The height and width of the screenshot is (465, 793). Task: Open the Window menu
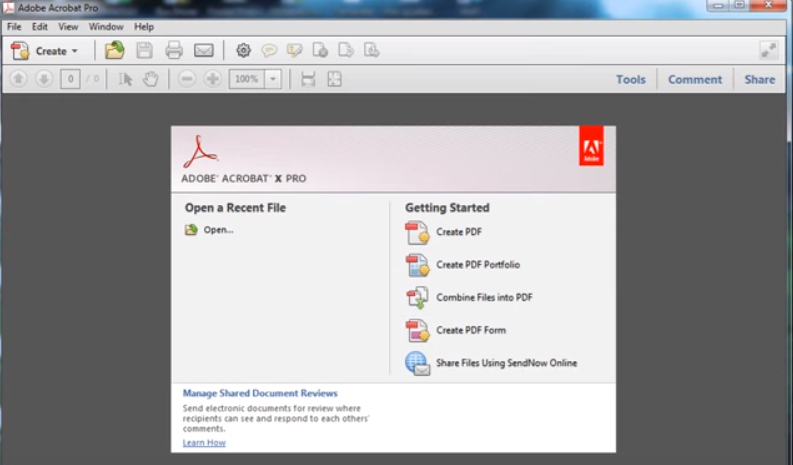click(x=106, y=27)
